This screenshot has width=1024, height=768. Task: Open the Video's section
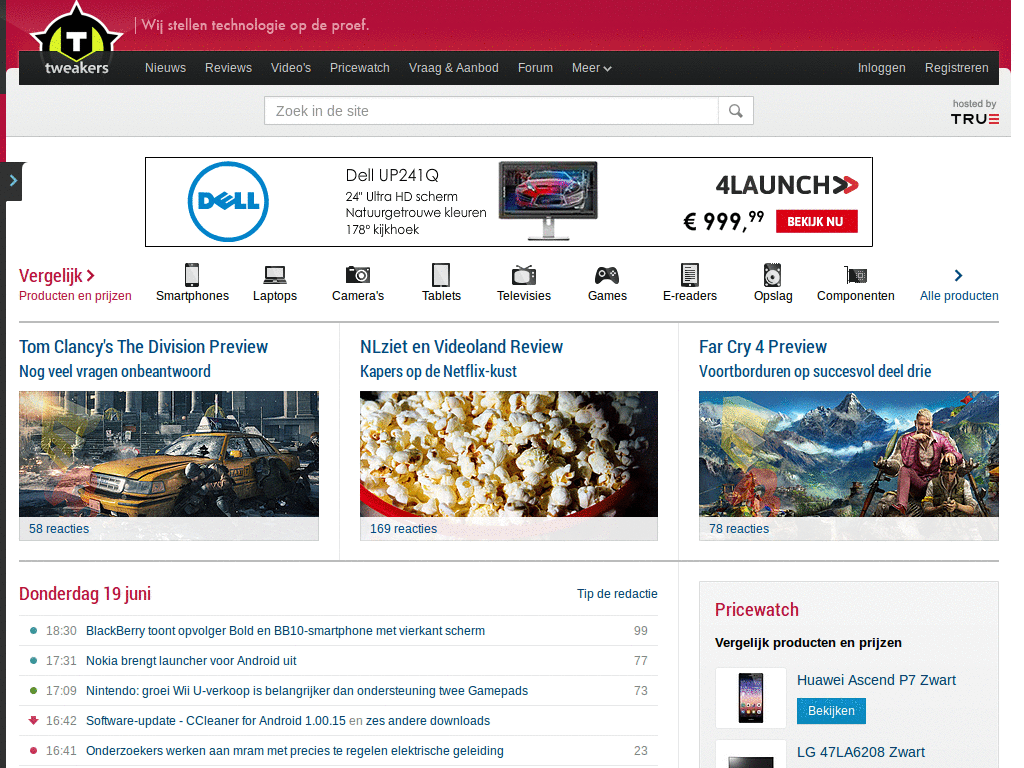point(291,68)
